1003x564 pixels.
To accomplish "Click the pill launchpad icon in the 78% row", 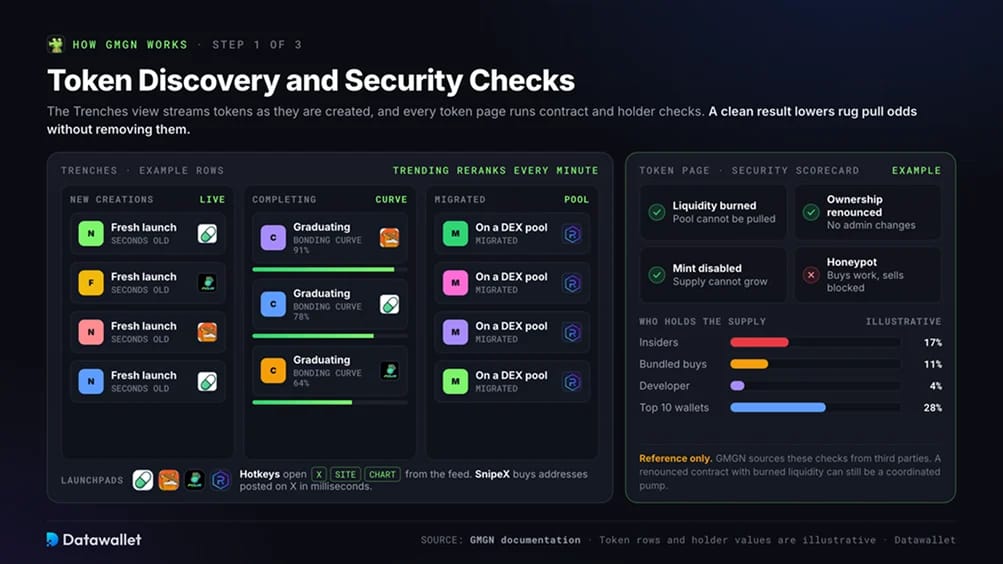I will tap(390, 304).
